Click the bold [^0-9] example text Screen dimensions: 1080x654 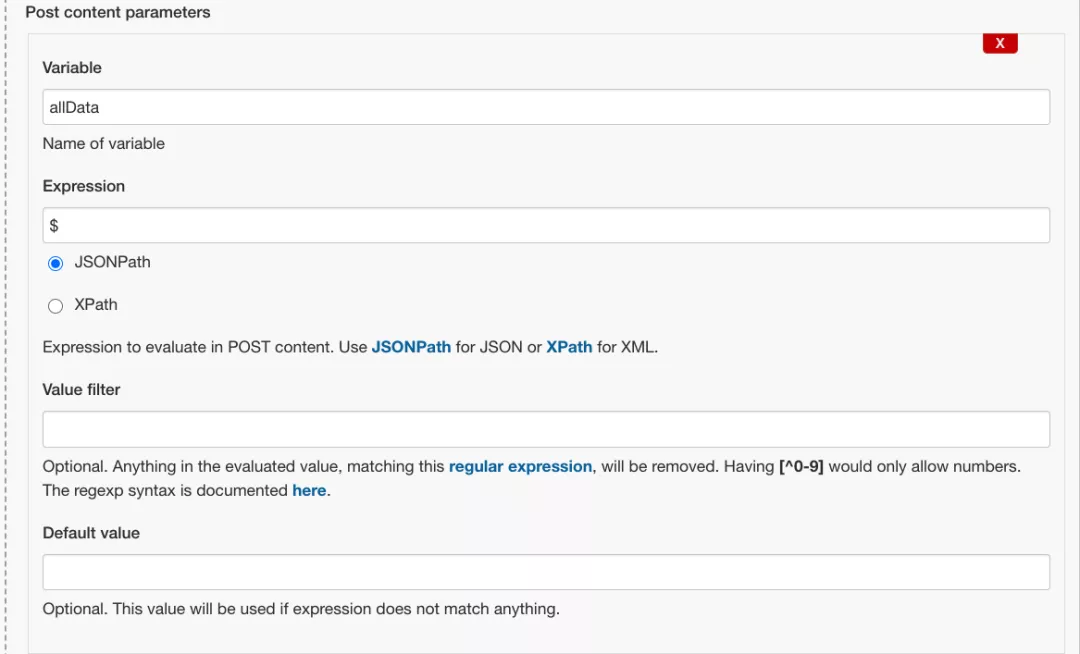tap(800, 467)
